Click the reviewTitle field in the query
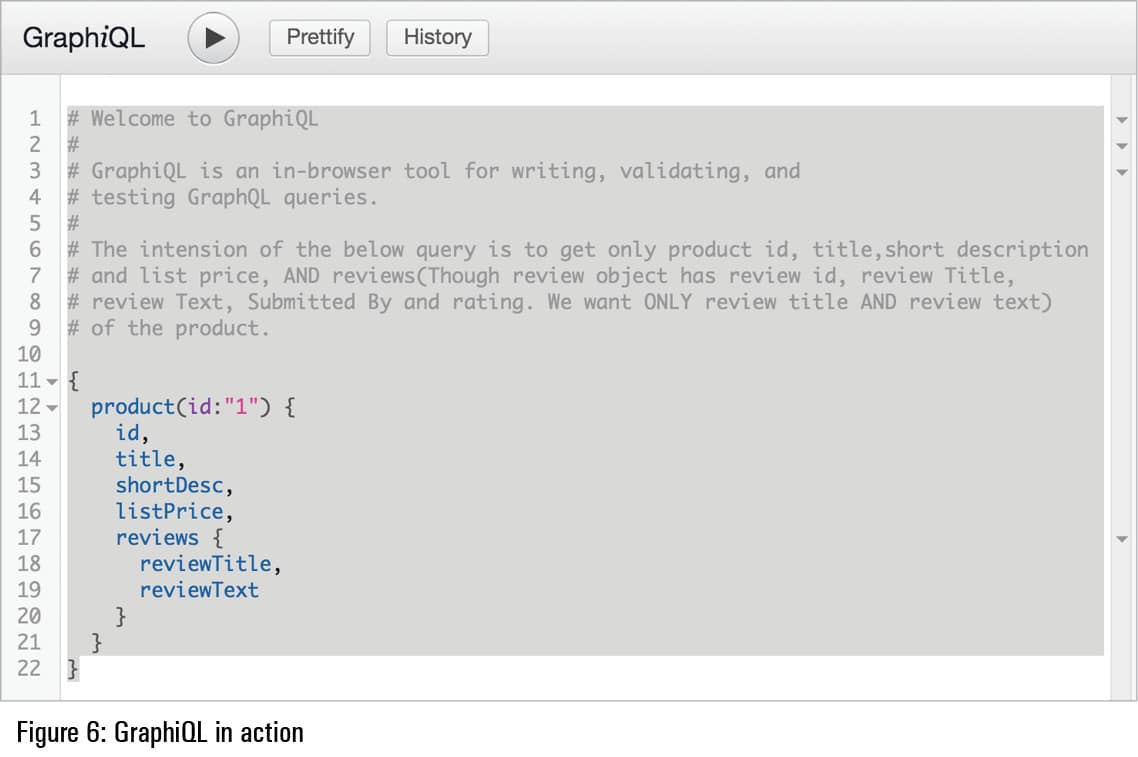Viewport: 1138px width, 757px height. pos(205,564)
